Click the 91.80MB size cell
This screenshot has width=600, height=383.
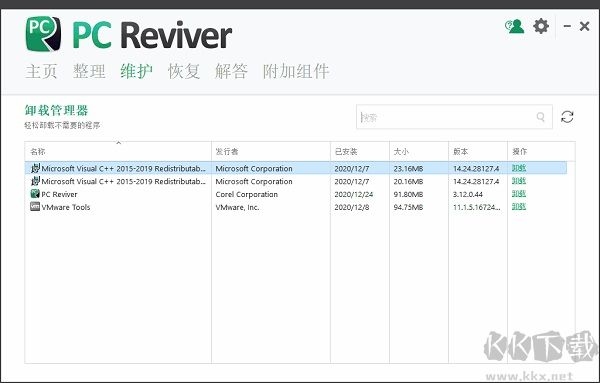click(x=408, y=194)
